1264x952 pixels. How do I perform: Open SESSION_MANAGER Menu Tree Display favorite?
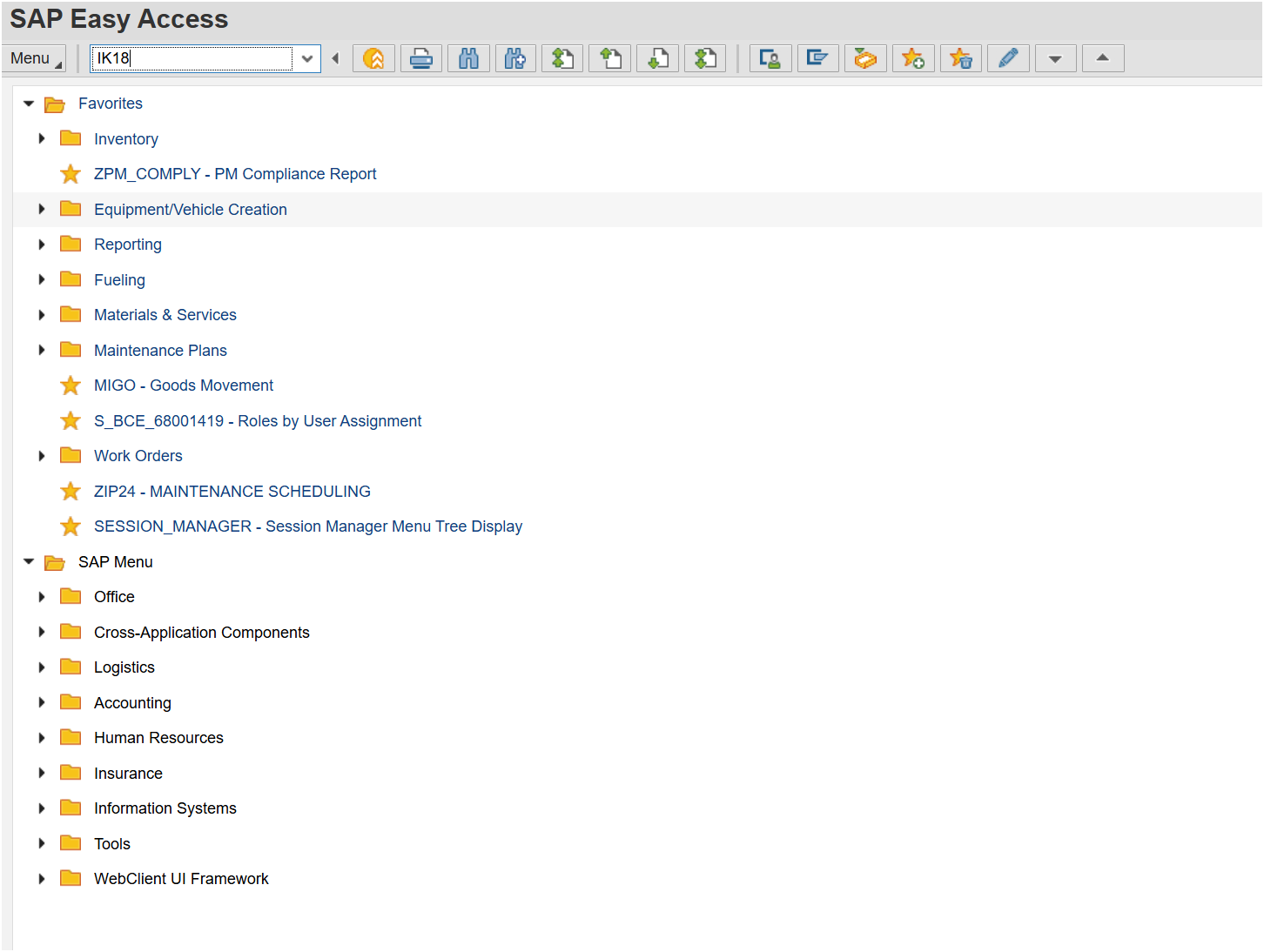[308, 526]
